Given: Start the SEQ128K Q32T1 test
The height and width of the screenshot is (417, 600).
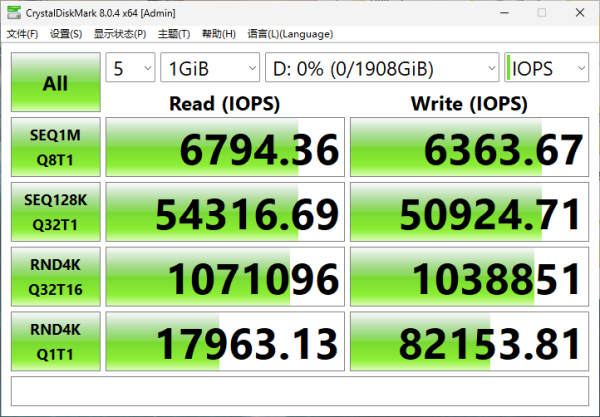Looking at the screenshot, I should (56, 212).
